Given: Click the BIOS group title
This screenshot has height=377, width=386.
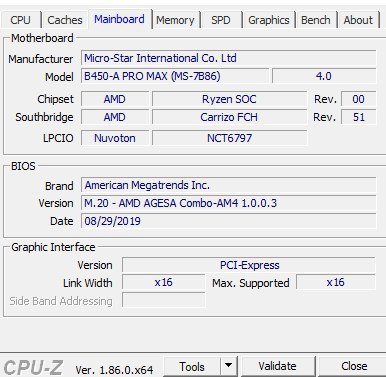Looking at the screenshot, I should [x=23, y=166].
